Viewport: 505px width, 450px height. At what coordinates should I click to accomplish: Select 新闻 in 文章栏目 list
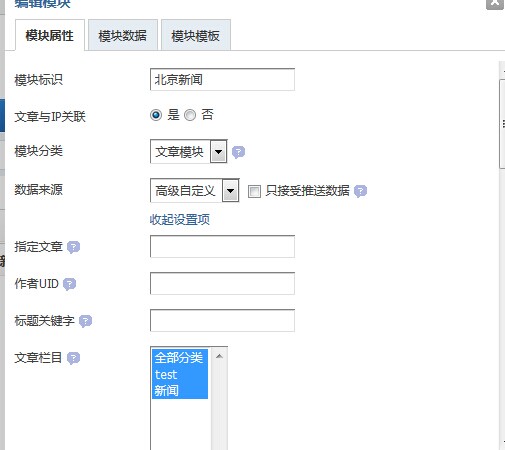click(x=180, y=391)
